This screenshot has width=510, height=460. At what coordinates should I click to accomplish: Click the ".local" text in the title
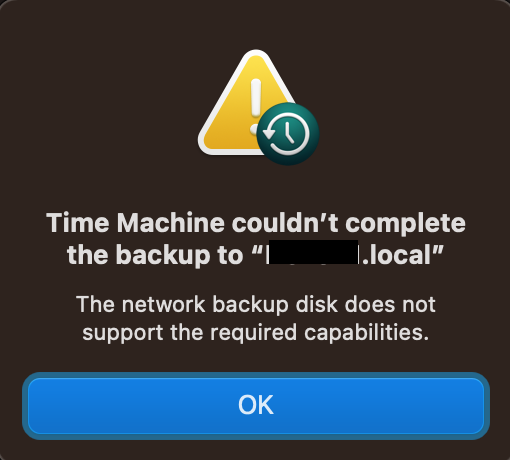(x=397, y=255)
